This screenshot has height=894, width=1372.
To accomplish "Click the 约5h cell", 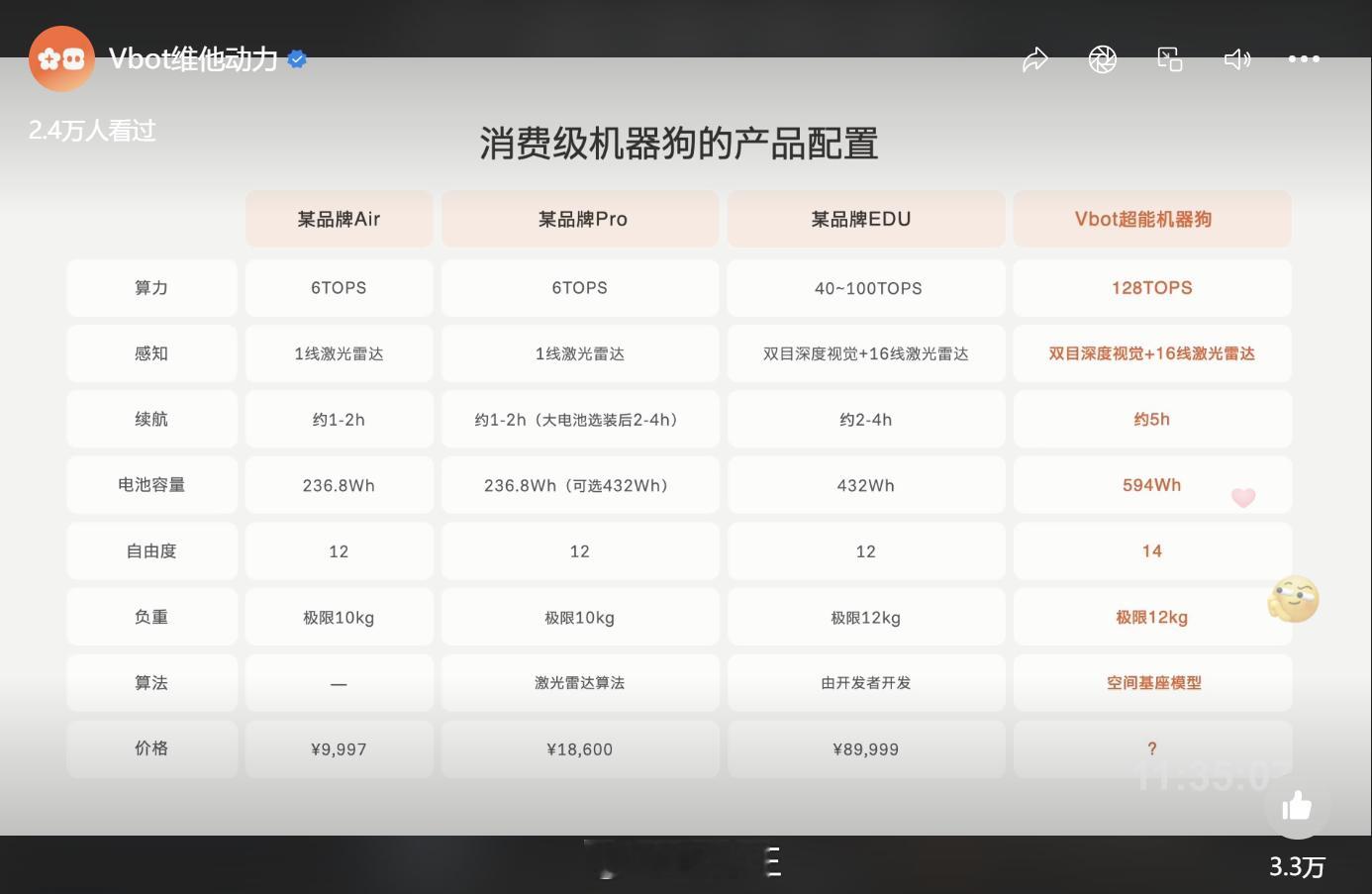I will 1152,420.
